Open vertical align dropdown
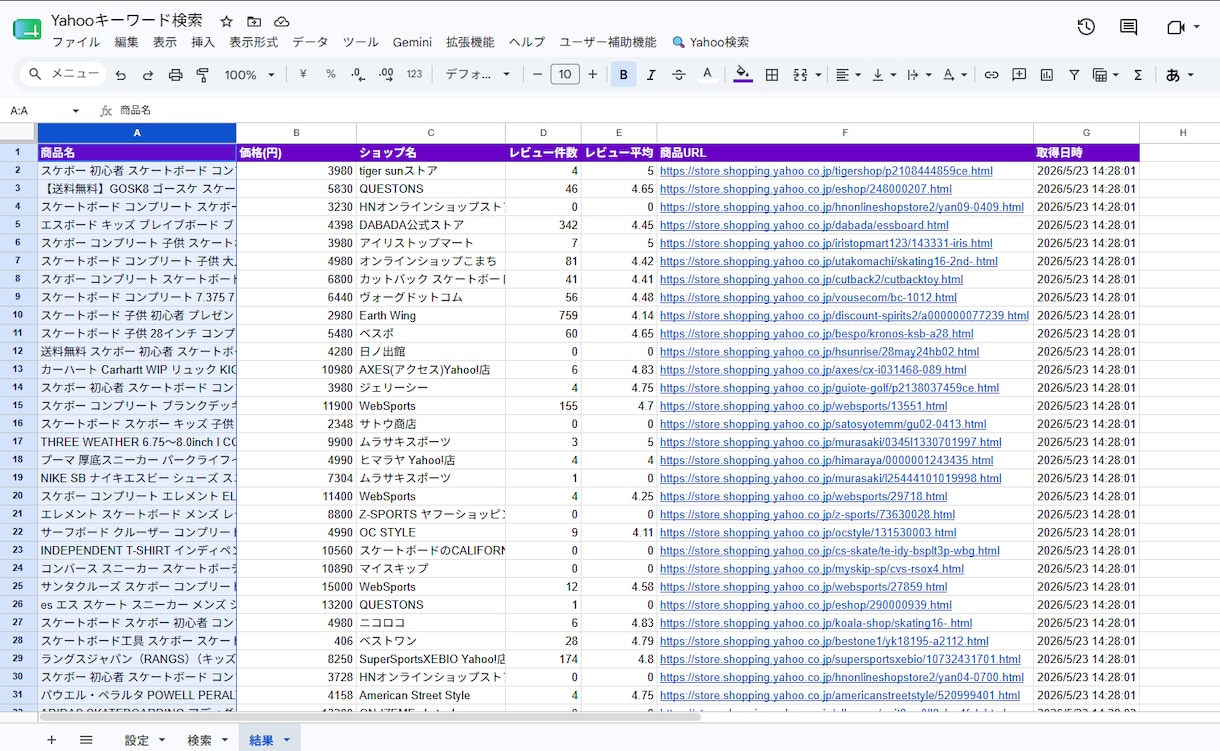The image size is (1220, 751). click(x=884, y=75)
